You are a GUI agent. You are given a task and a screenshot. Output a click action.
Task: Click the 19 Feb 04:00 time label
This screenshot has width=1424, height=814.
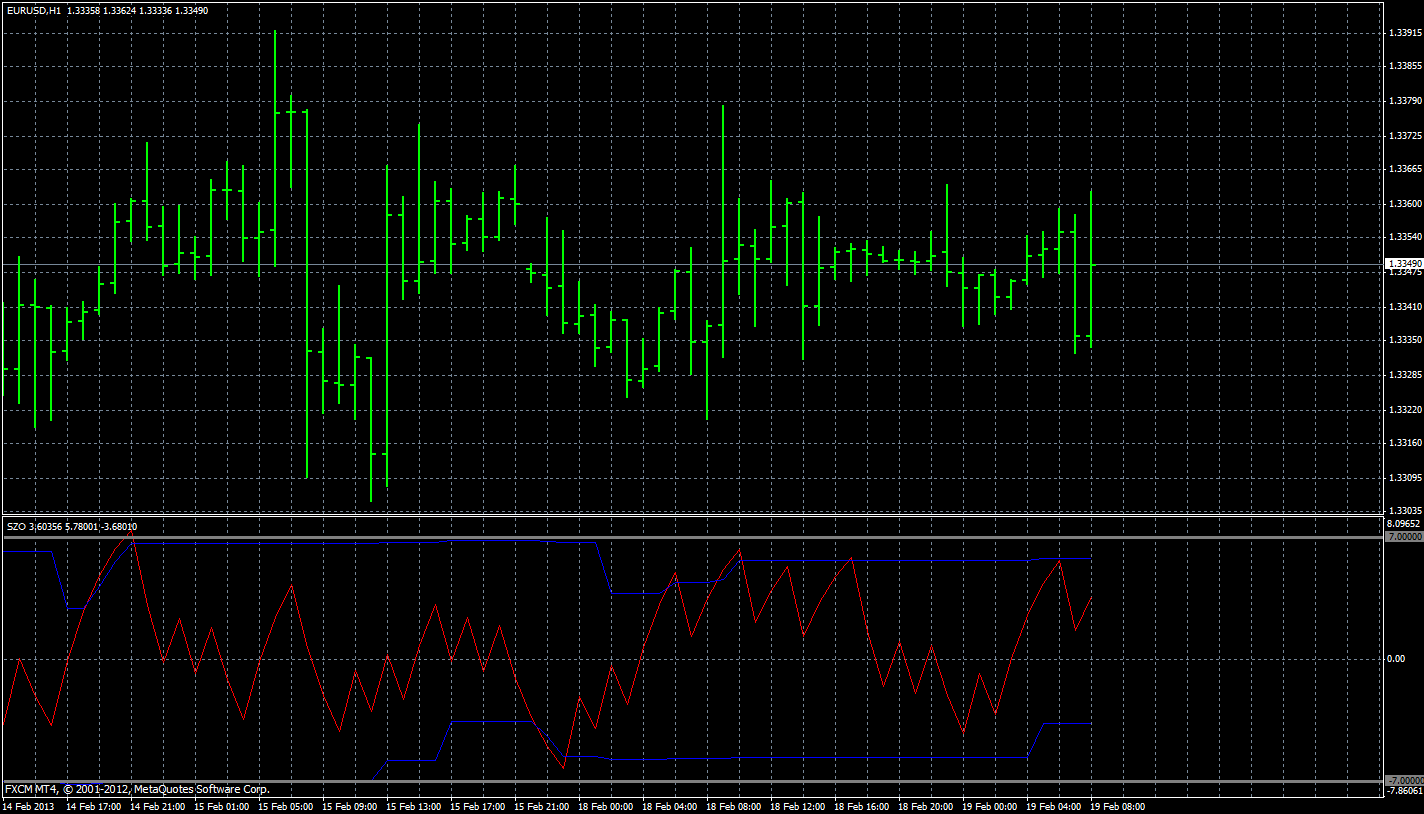[1053, 806]
